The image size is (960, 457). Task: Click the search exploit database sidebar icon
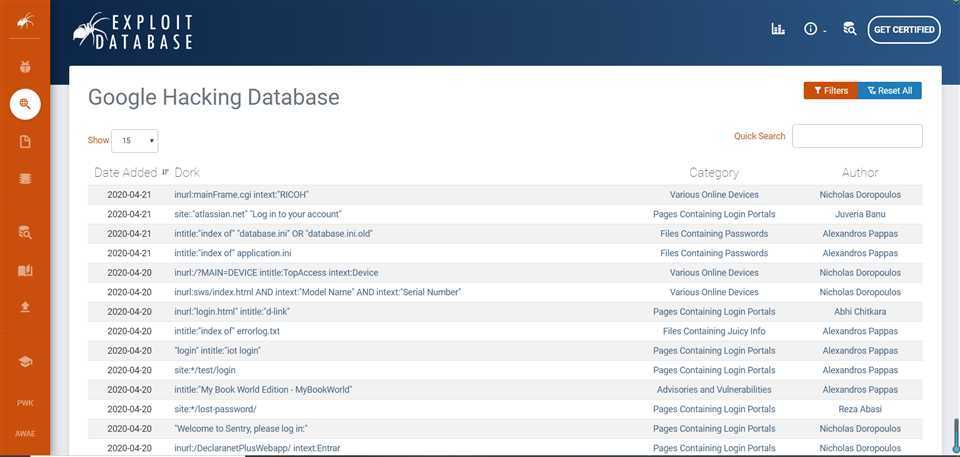pyautogui.click(x=25, y=232)
